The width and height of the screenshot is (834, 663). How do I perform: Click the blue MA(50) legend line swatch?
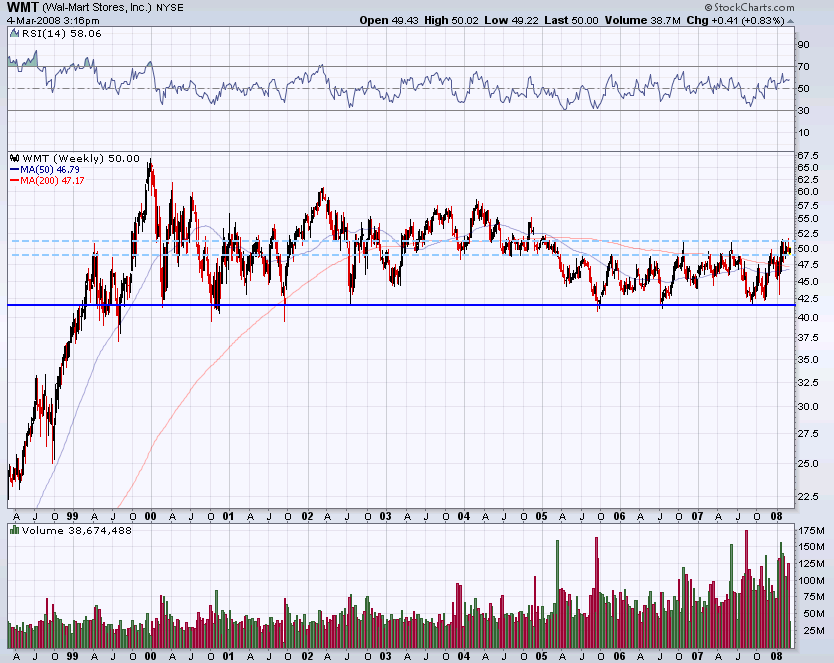14,170
